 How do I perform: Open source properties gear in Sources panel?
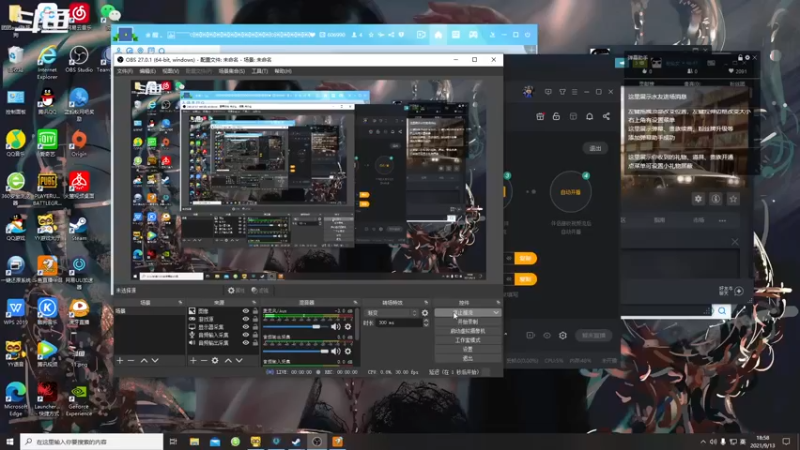coord(215,360)
